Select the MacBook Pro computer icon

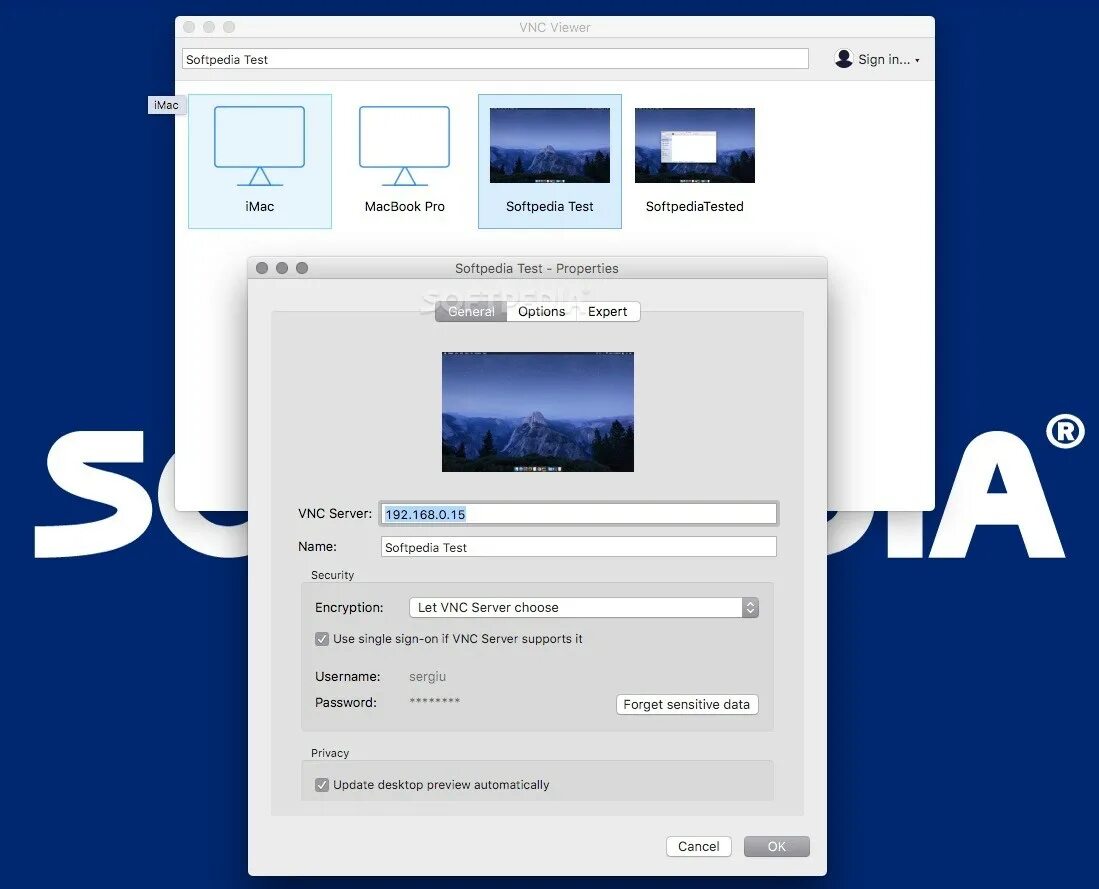coord(404,146)
